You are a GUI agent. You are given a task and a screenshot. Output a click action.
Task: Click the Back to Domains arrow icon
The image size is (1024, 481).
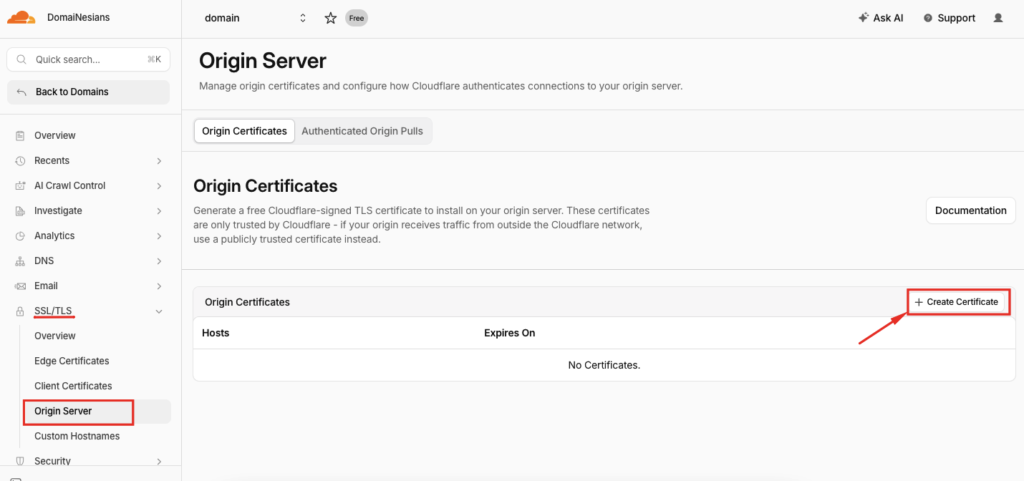click(x=22, y=92)
